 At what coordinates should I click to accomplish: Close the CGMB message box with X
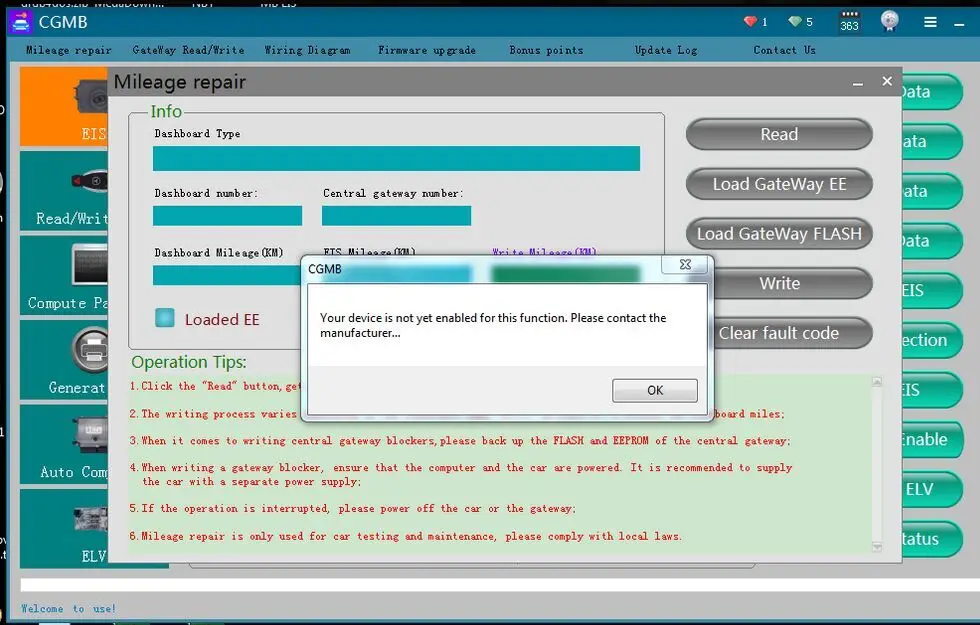tap(685, 264)
